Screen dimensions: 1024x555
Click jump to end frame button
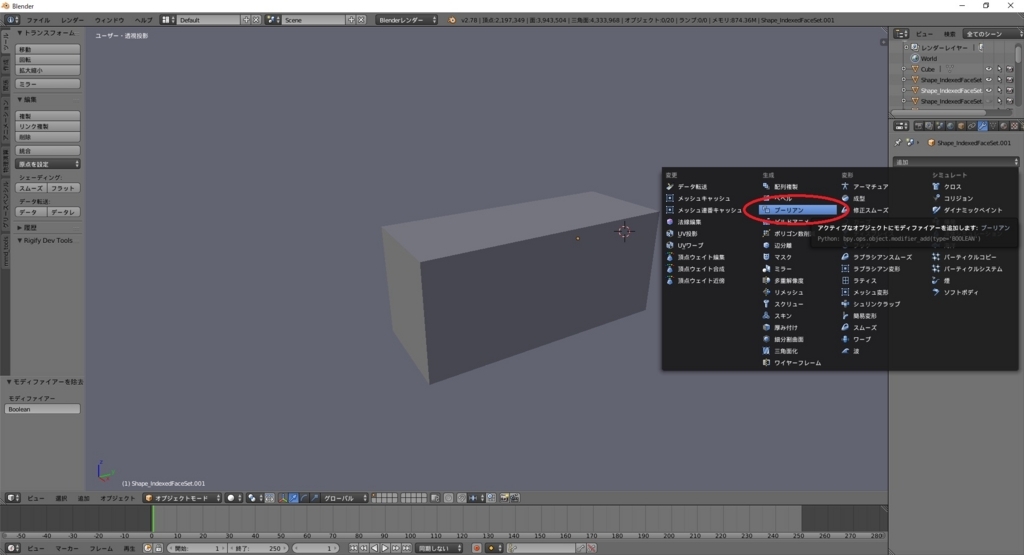(406, 548)
